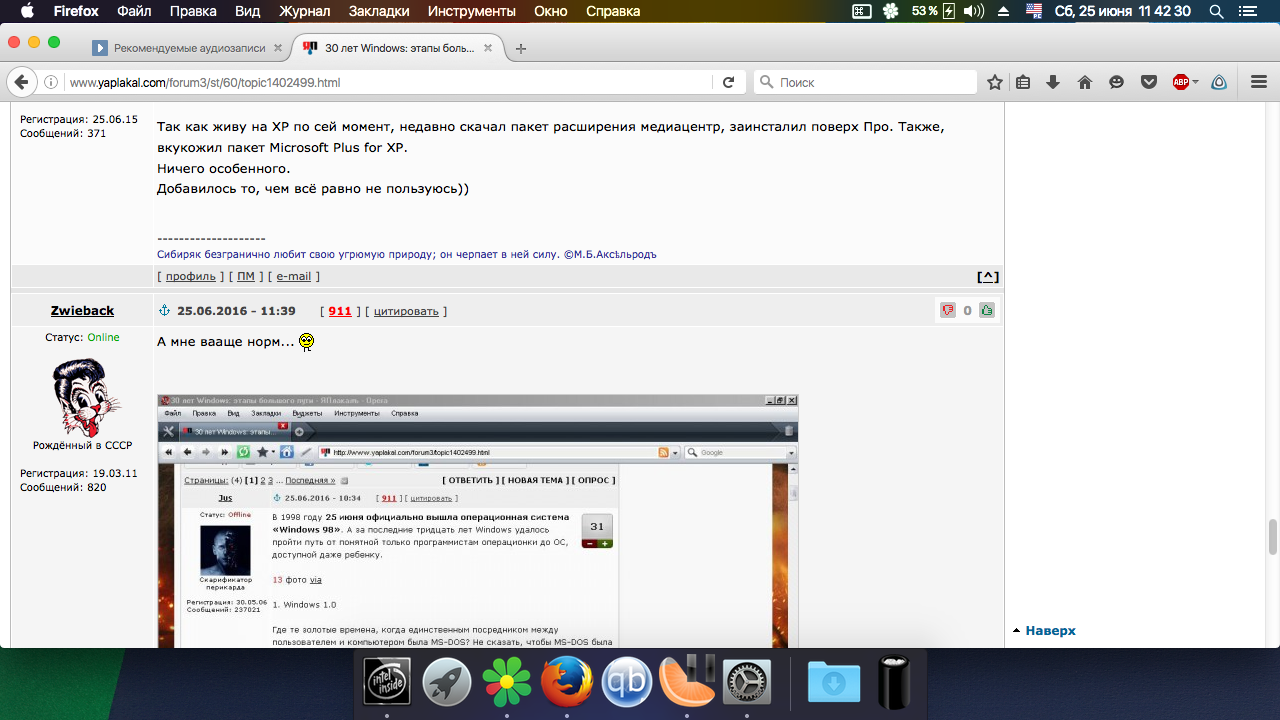Close the 30 лет Windows tab
This screenshot has width=1280, height=720.
tap(489, 48)
